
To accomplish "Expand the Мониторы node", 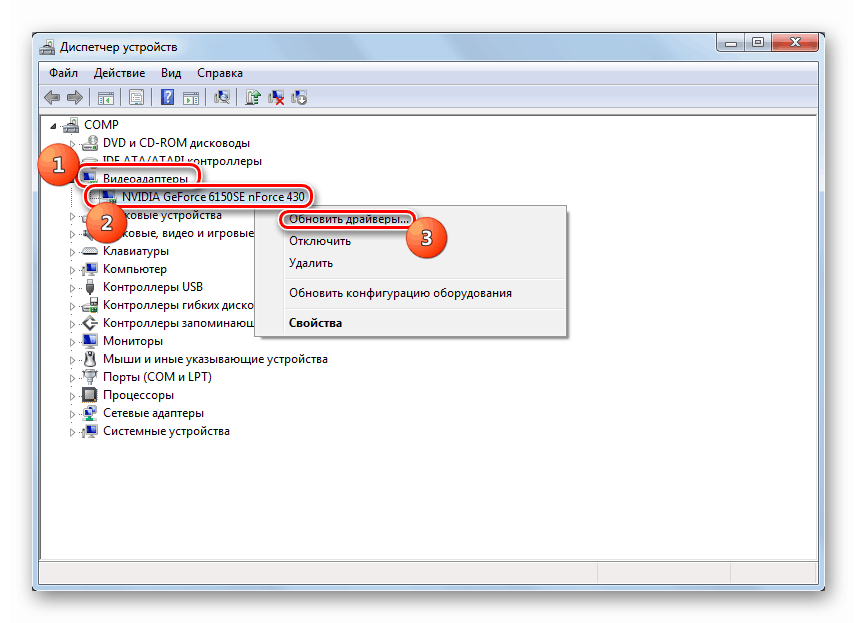I will click(x=72, y=342).
